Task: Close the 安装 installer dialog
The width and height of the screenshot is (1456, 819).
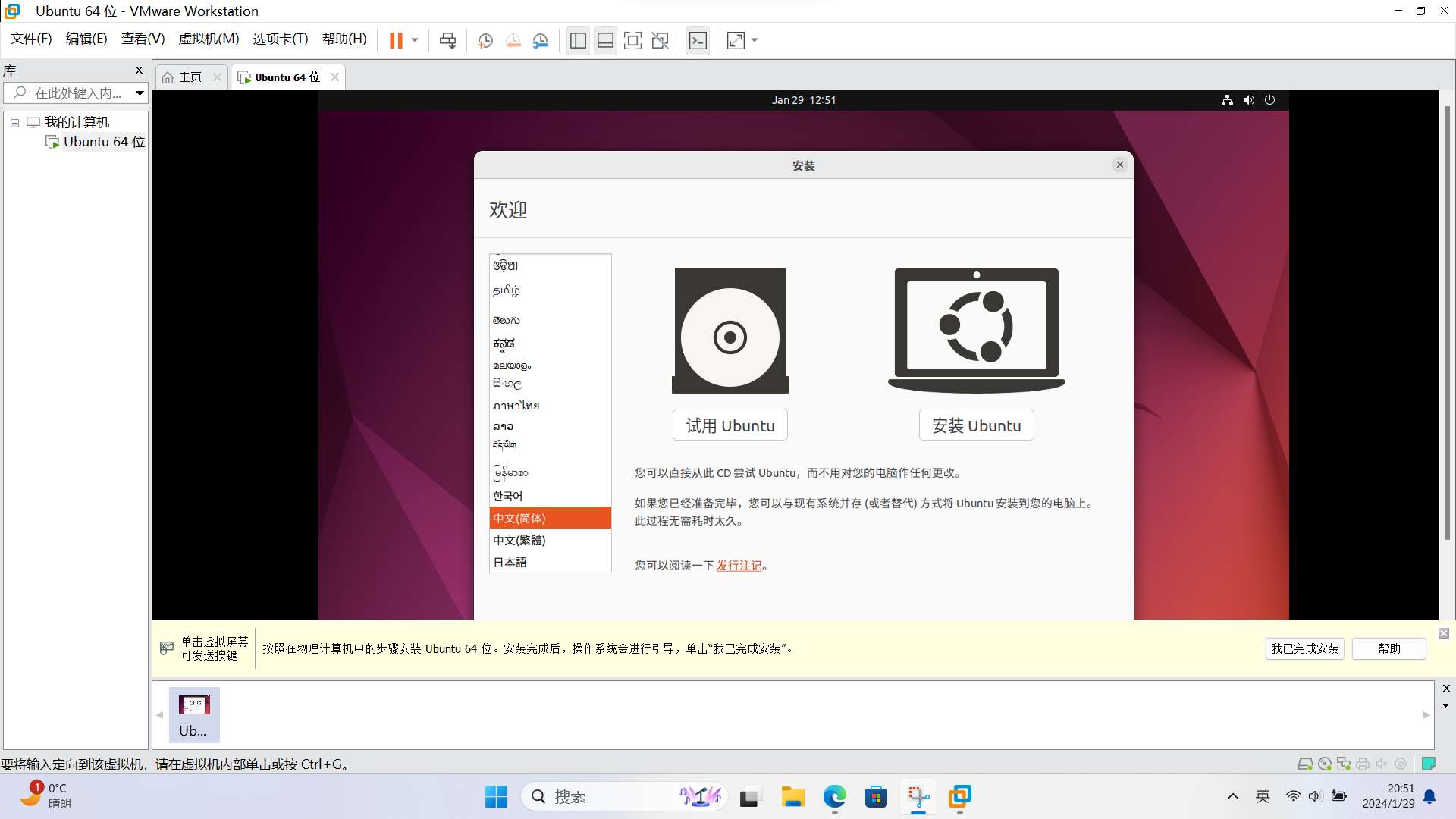Action: [x=1120, y=165]
